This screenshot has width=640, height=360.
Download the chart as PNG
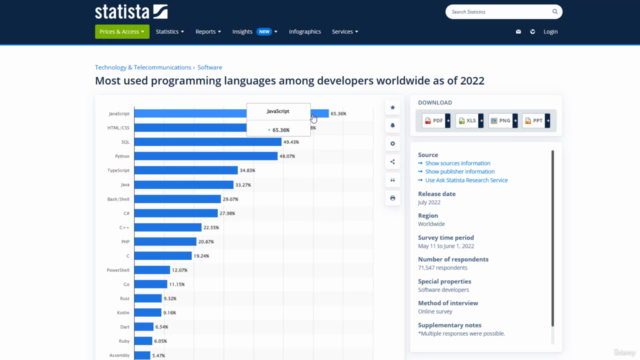[500, 121]
